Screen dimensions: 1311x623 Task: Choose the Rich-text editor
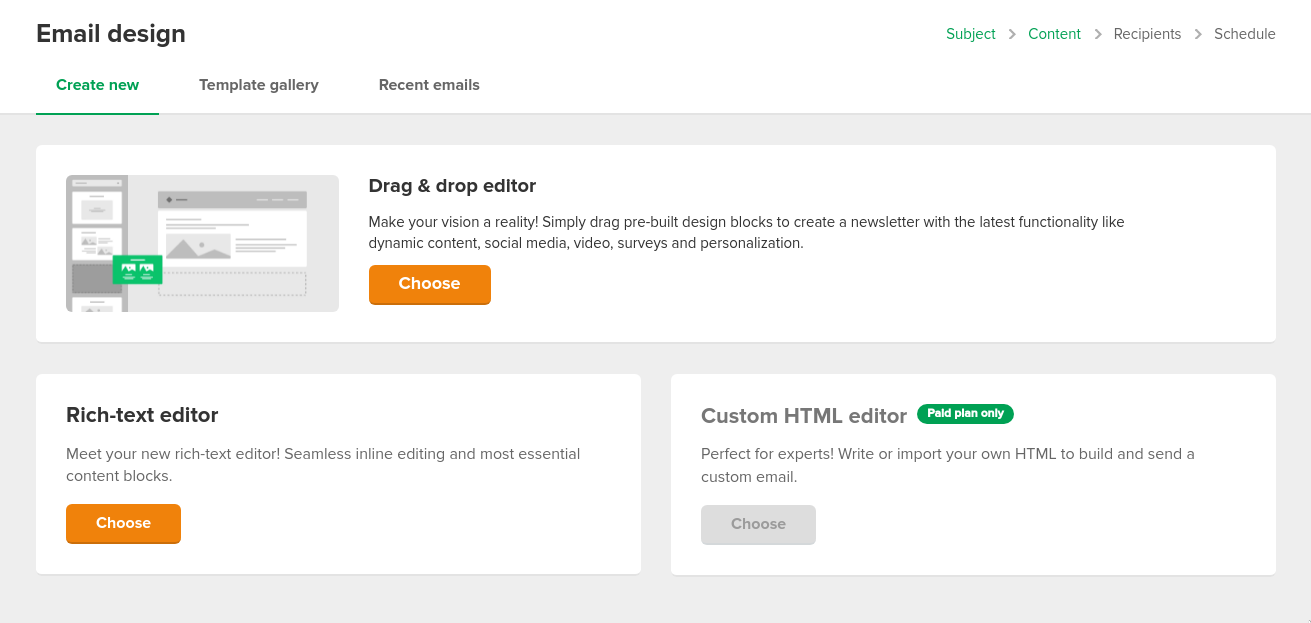123,523
